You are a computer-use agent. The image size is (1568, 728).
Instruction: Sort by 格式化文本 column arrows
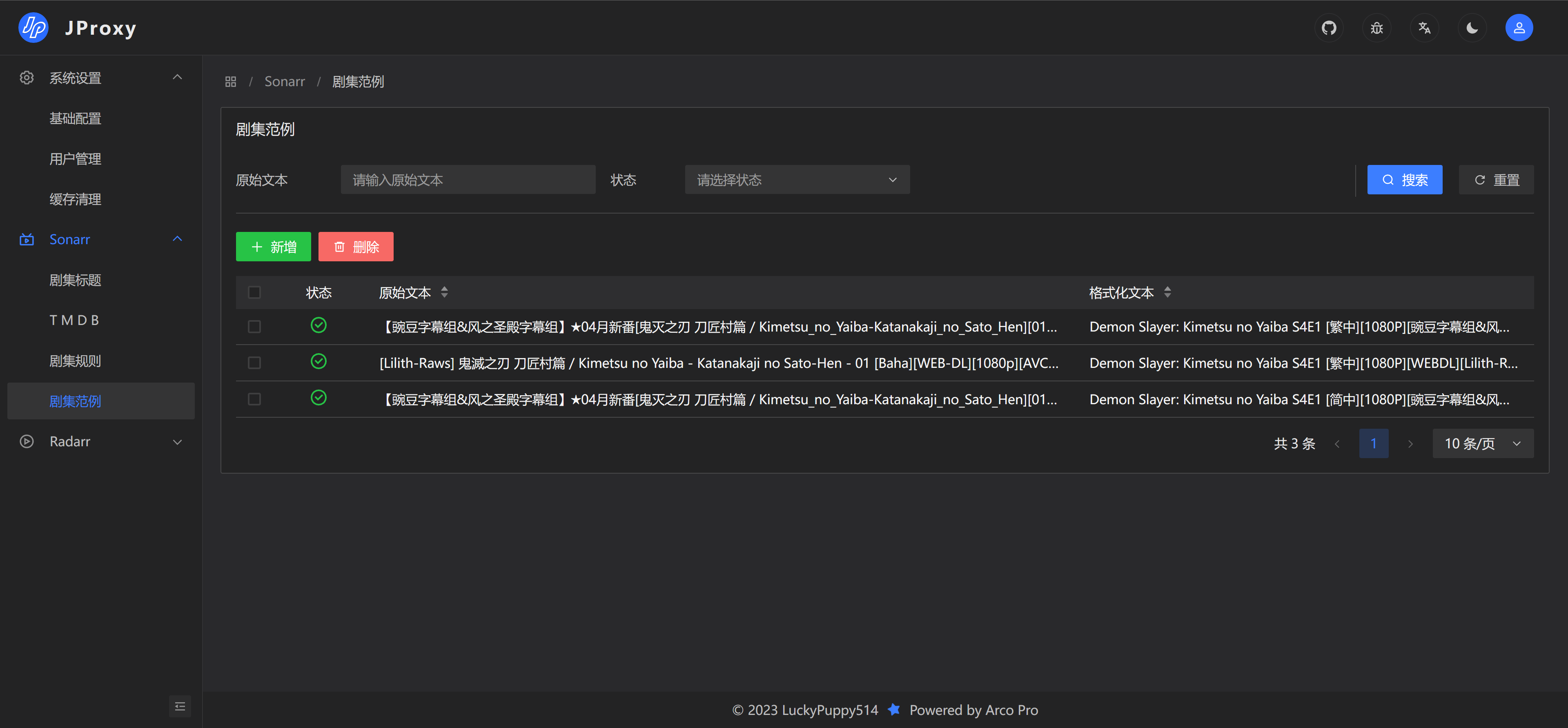click(1167, 292)
